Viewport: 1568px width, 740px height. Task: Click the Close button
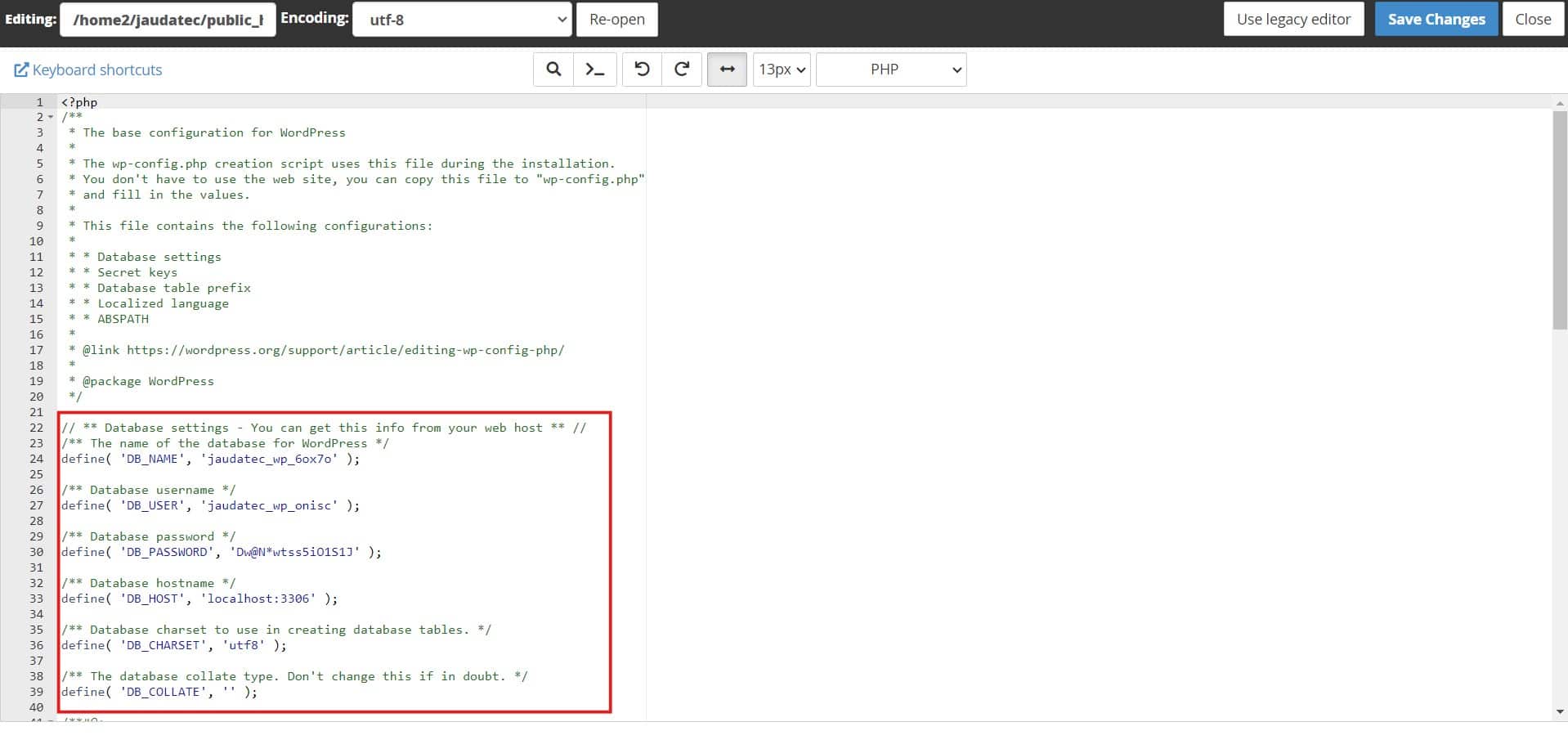[x=1533, y=19]
